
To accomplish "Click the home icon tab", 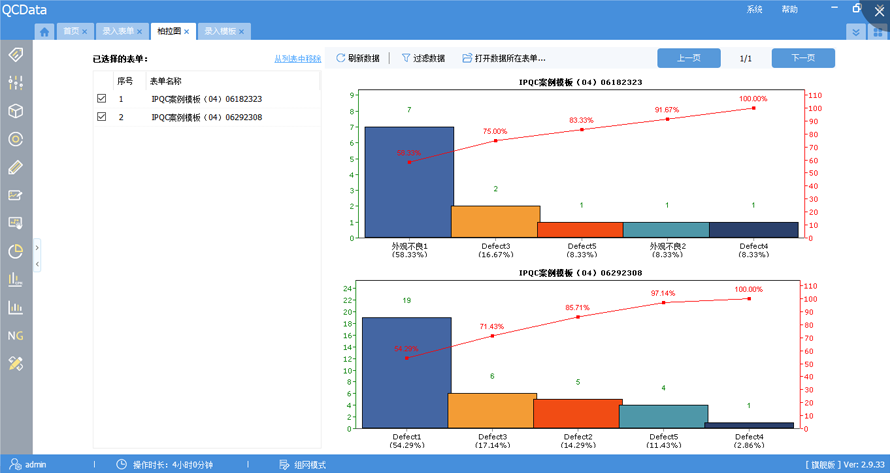I will [x=45, y=32].
